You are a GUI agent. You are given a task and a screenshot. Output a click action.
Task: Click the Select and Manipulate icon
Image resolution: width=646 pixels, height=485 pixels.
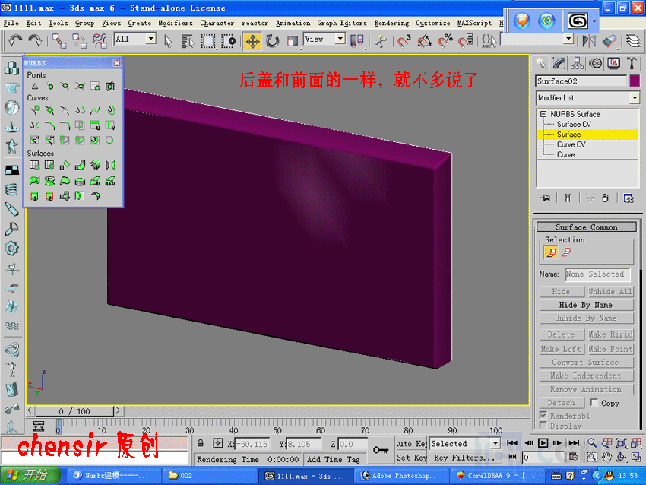tap(380, 41)
